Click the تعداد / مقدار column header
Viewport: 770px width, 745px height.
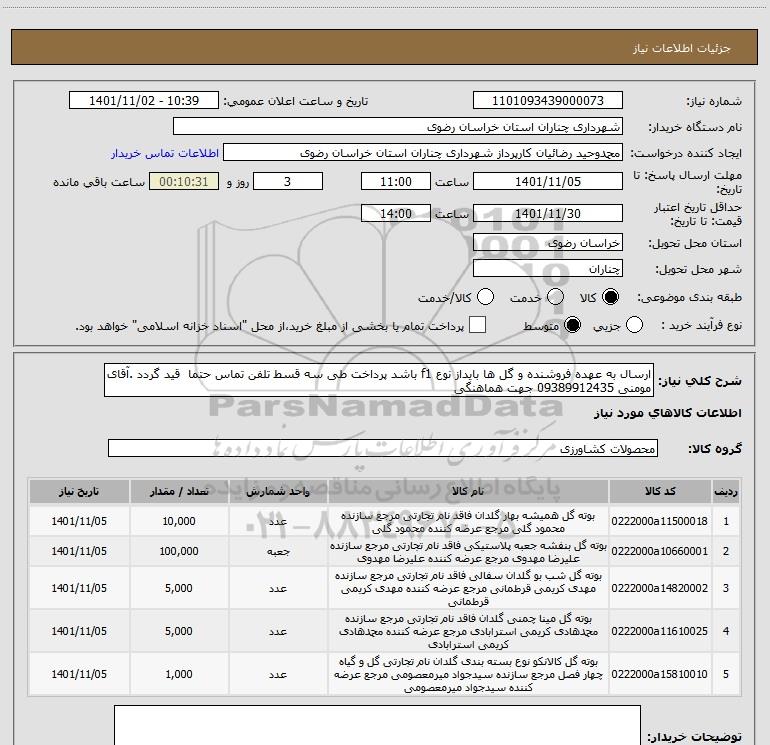179,491
